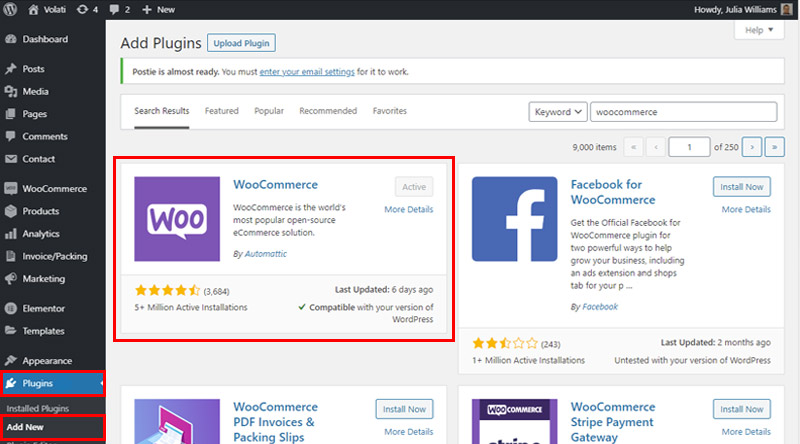Click the first page arrow button
Image resolution: width=800 pixels, height=444 pixels.
coord(633,147)
